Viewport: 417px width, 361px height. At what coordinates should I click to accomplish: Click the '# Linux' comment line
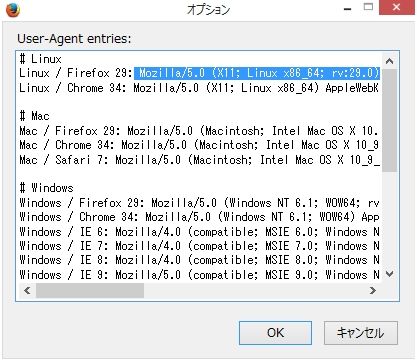pos(40,59)
